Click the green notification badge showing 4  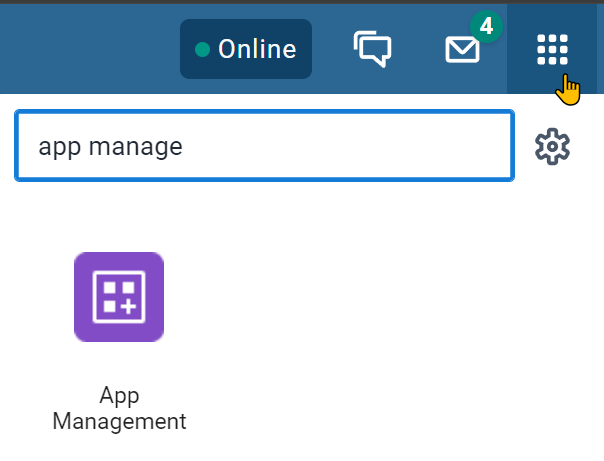[x=486, y=27]
